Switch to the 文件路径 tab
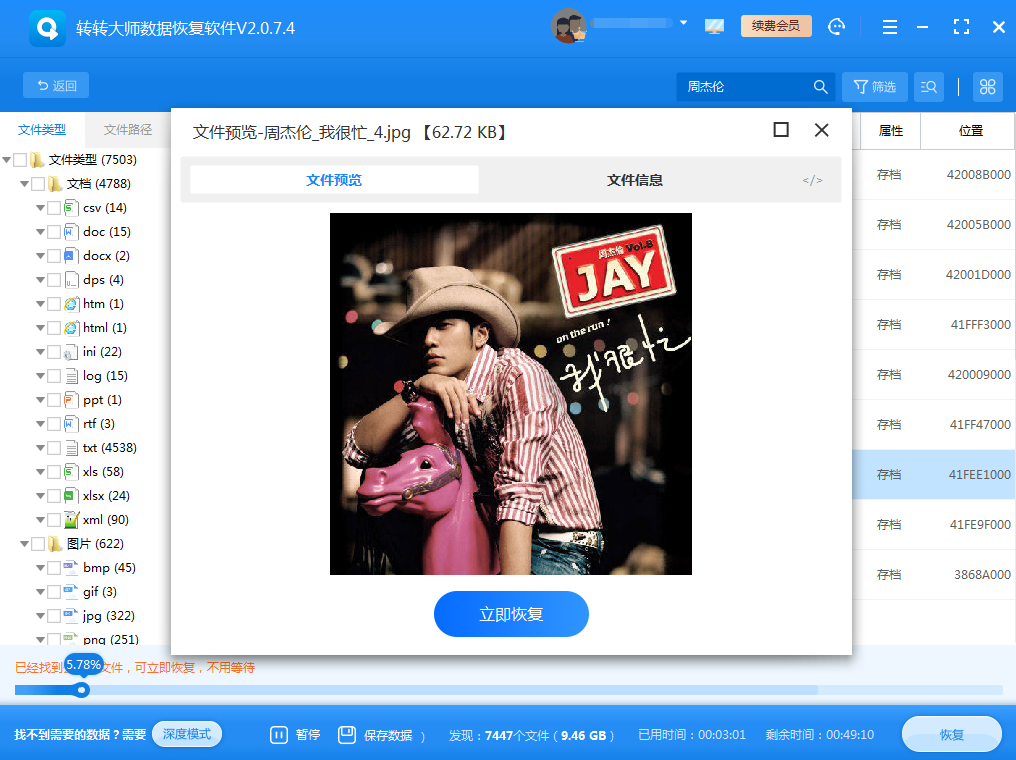Screen dimensions: 1016x760 pos(128,130)
